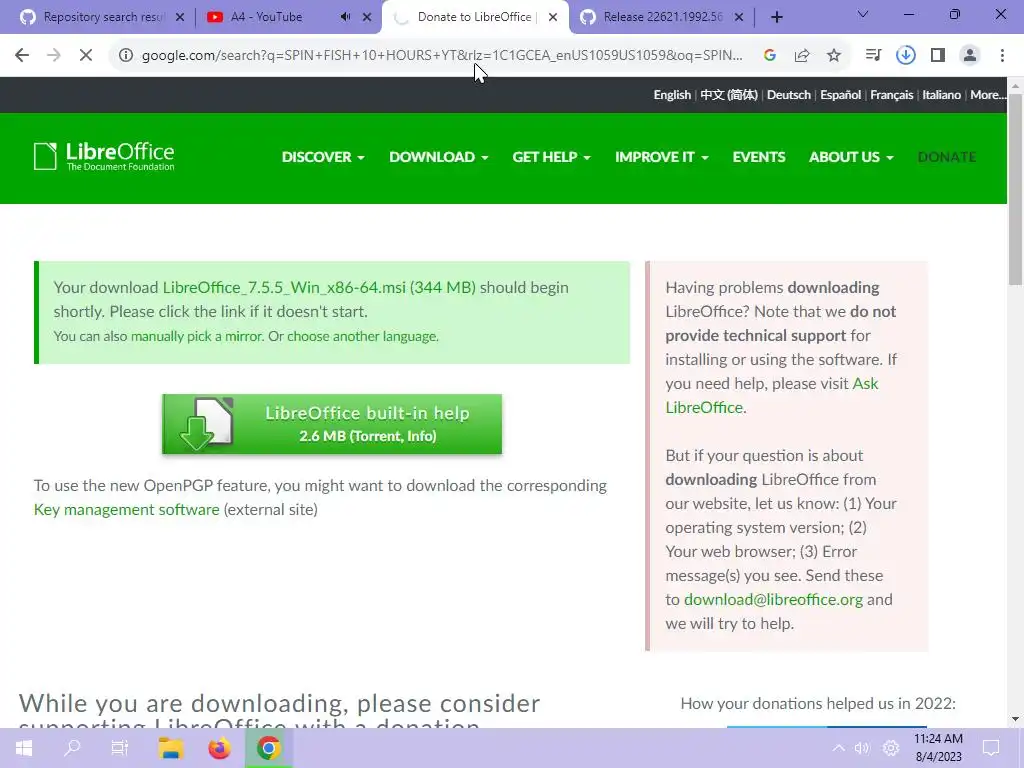1024x768 pixels.
Task: Click choose another language link
Action: click(x=362, y=336)
